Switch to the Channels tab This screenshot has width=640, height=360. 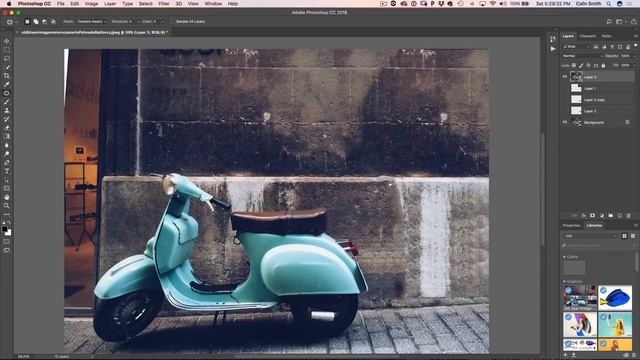(x=587, y=36)
